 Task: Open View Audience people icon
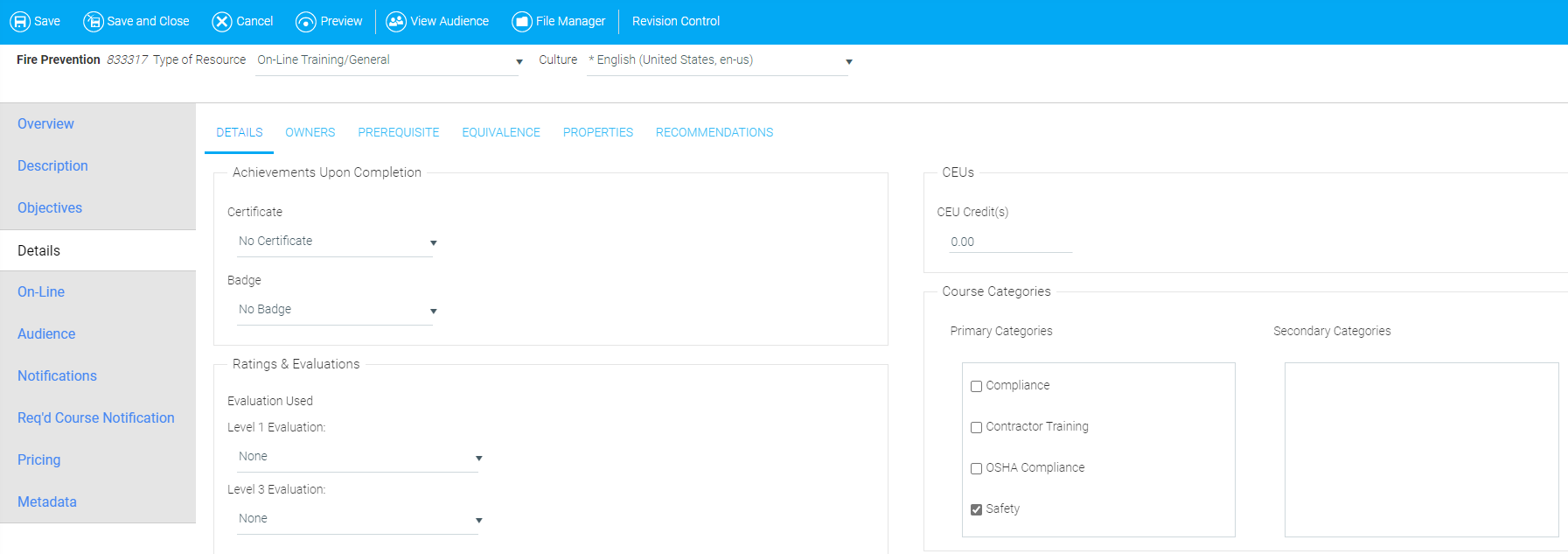point(396,22)
